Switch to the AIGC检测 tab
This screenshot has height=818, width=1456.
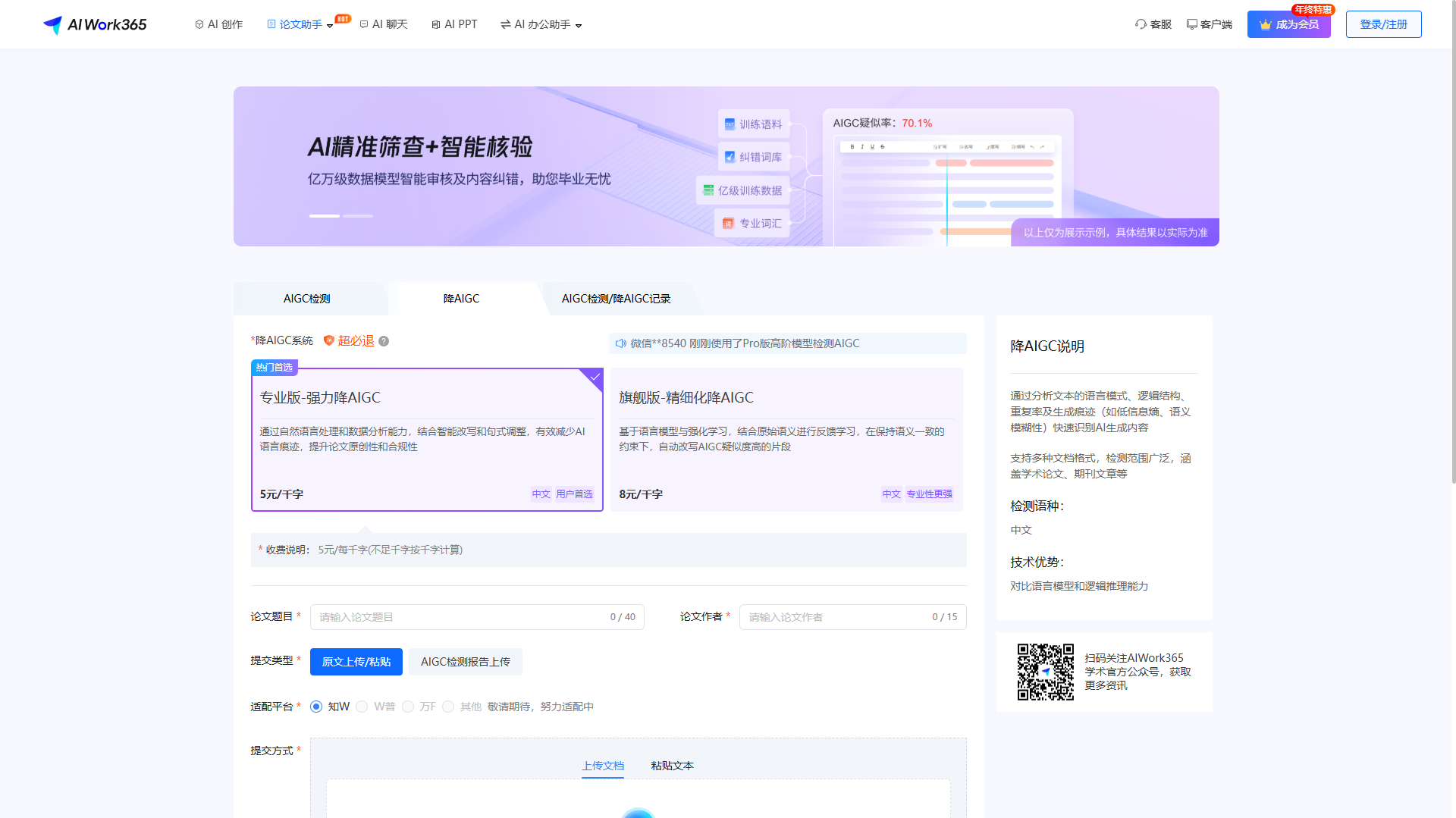pos(306,299)
